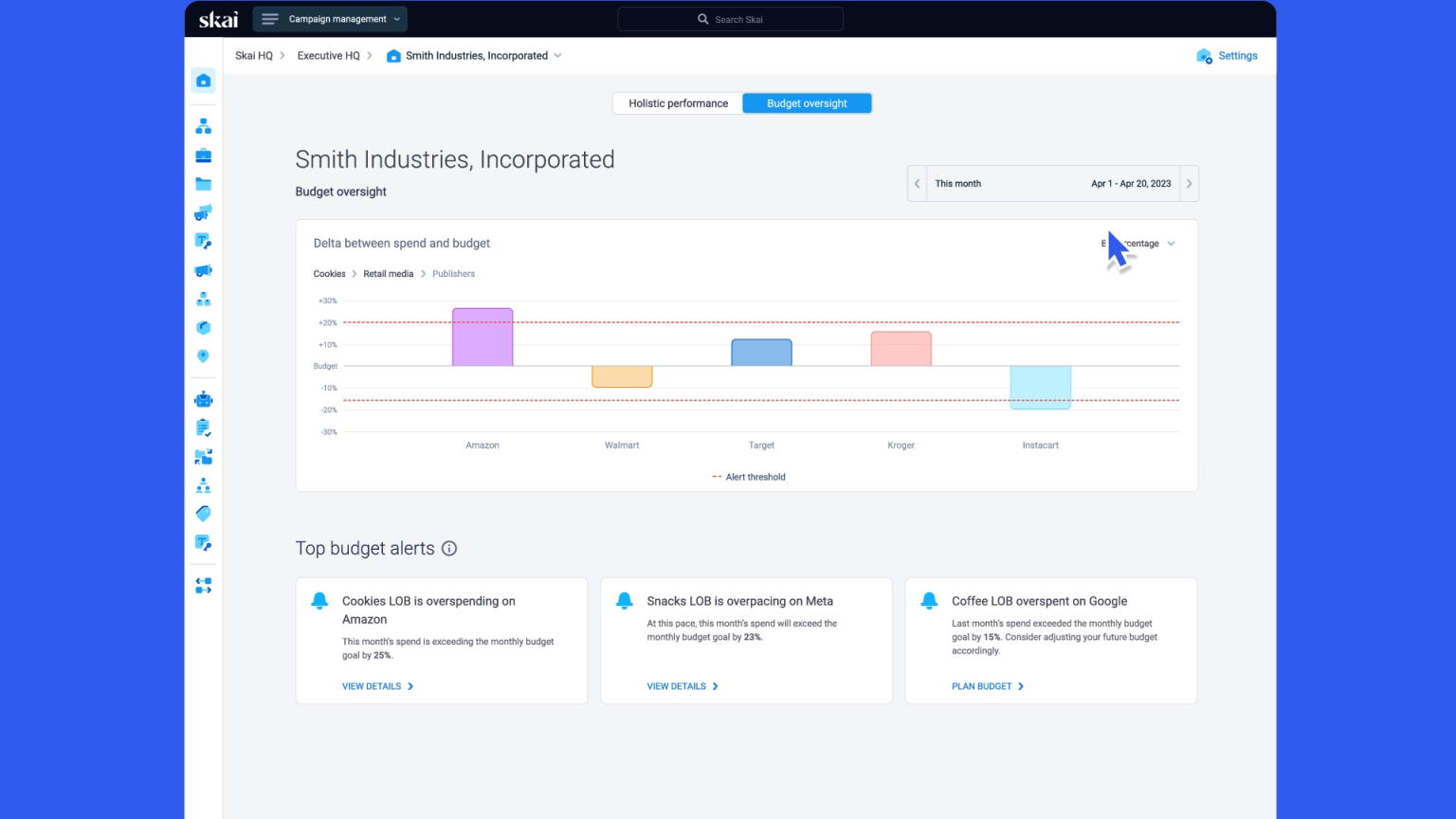Open the robot automation sidebar icon
This screenshot has height=819, width=1456.
(x=203, y=399)
